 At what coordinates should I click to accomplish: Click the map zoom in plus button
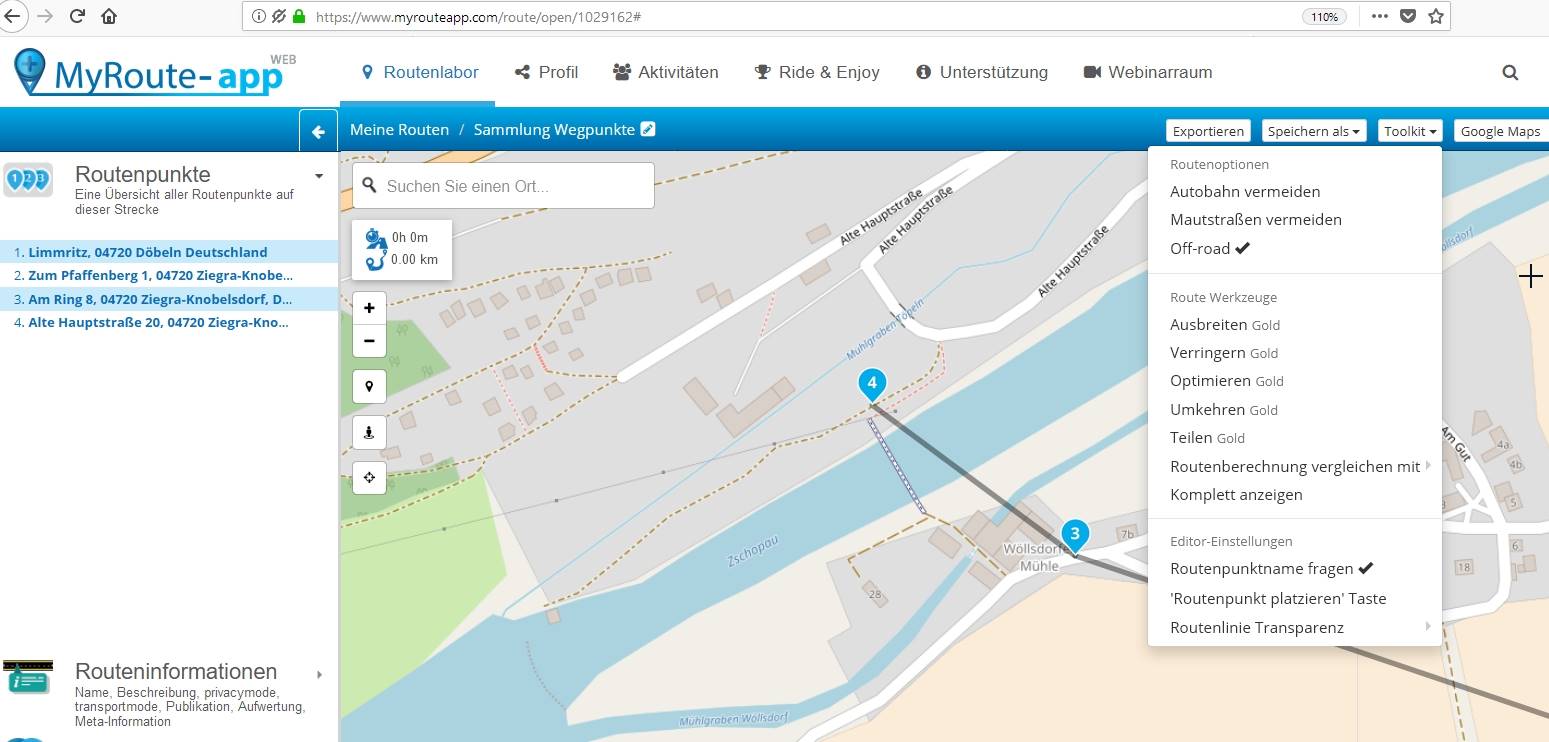pos(369,308)
